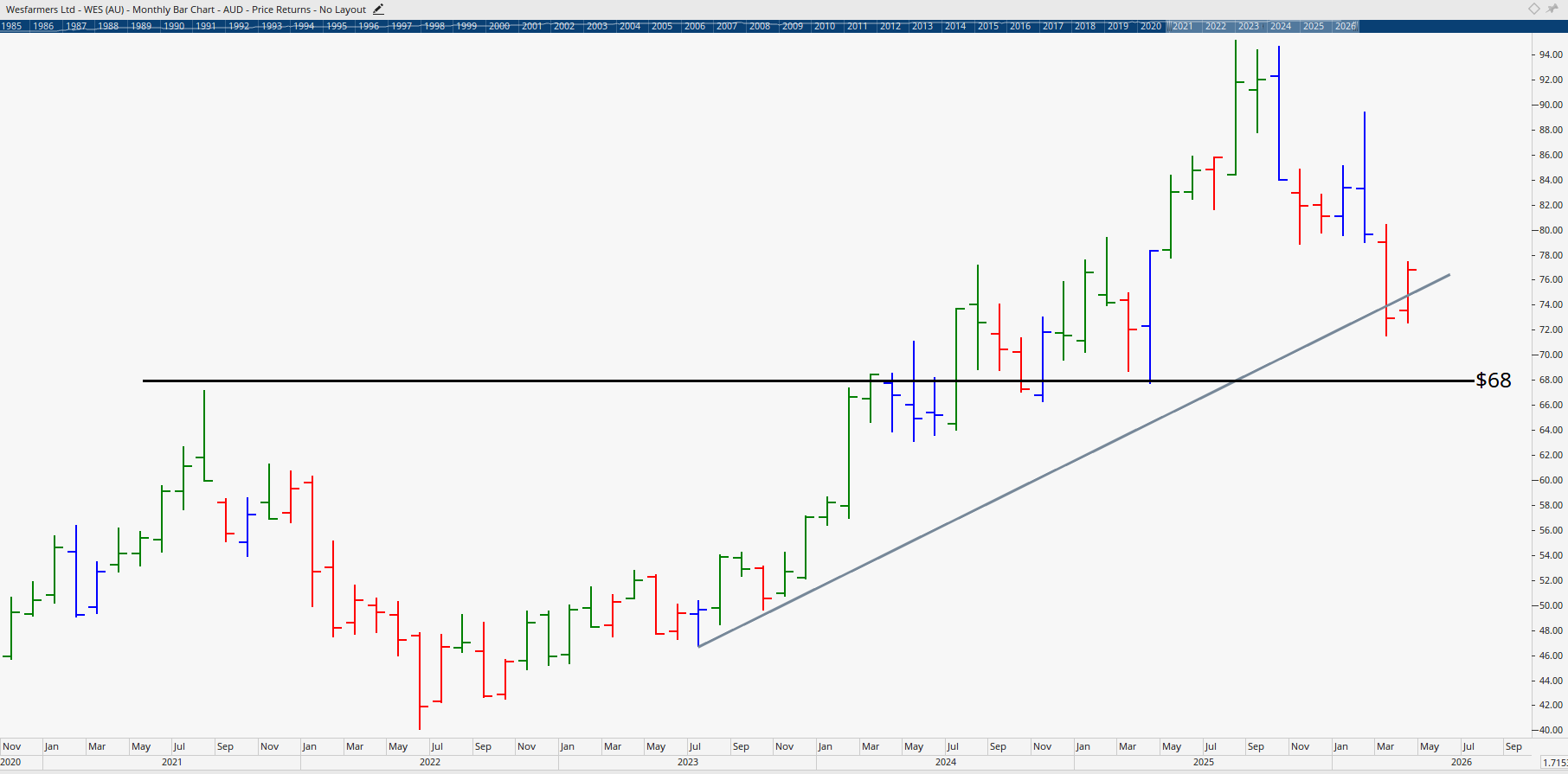
Task: Click the 74.00 price scale label
Action: (1551, 304)
